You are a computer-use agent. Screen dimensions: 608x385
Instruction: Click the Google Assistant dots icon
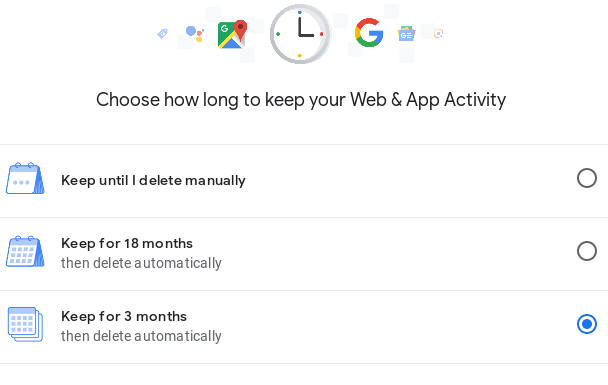click(195, 34)
